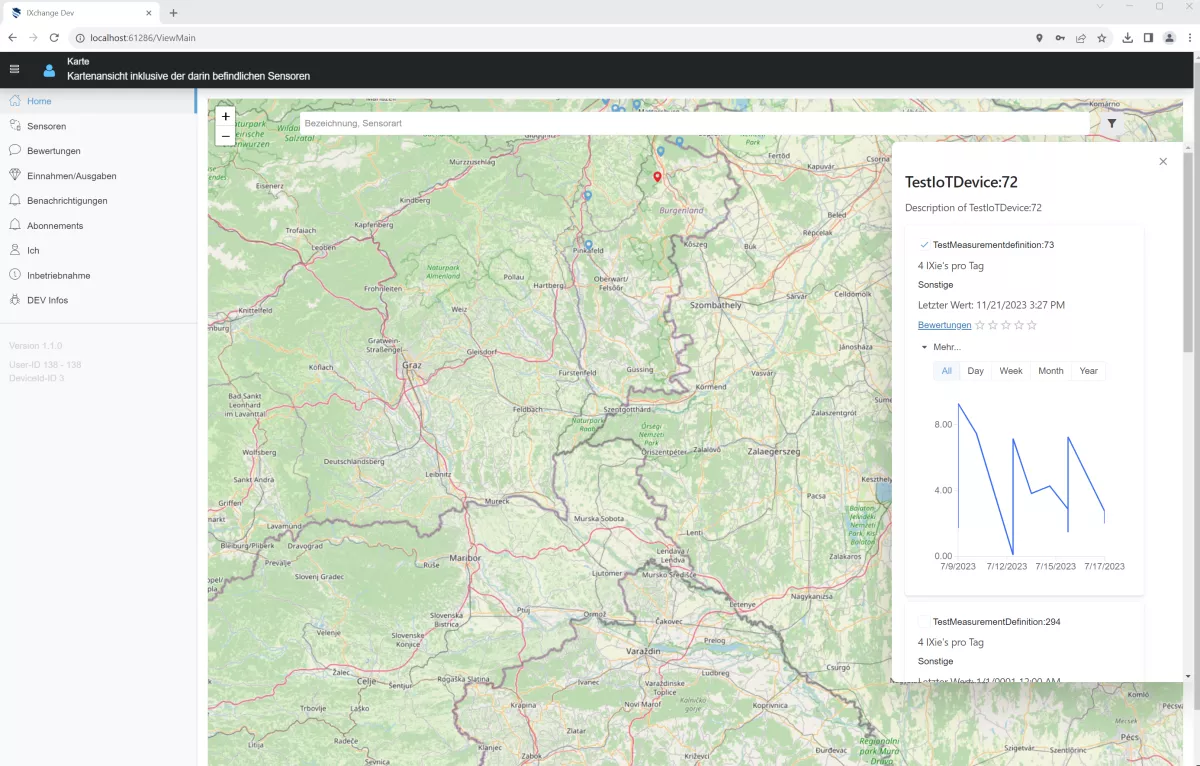The image size is (1200, 766).
Task: Select the Month chart range
Action: tap(1050, 371)
